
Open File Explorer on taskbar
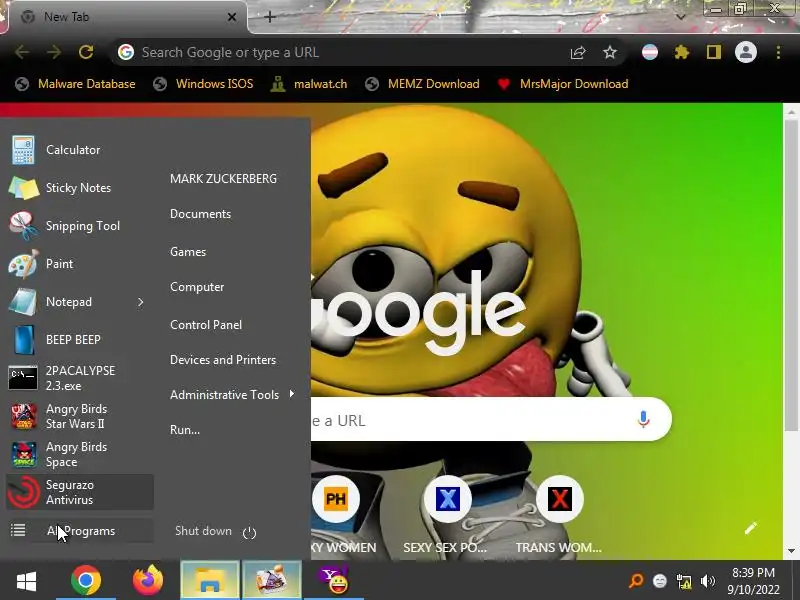[210, 581]
